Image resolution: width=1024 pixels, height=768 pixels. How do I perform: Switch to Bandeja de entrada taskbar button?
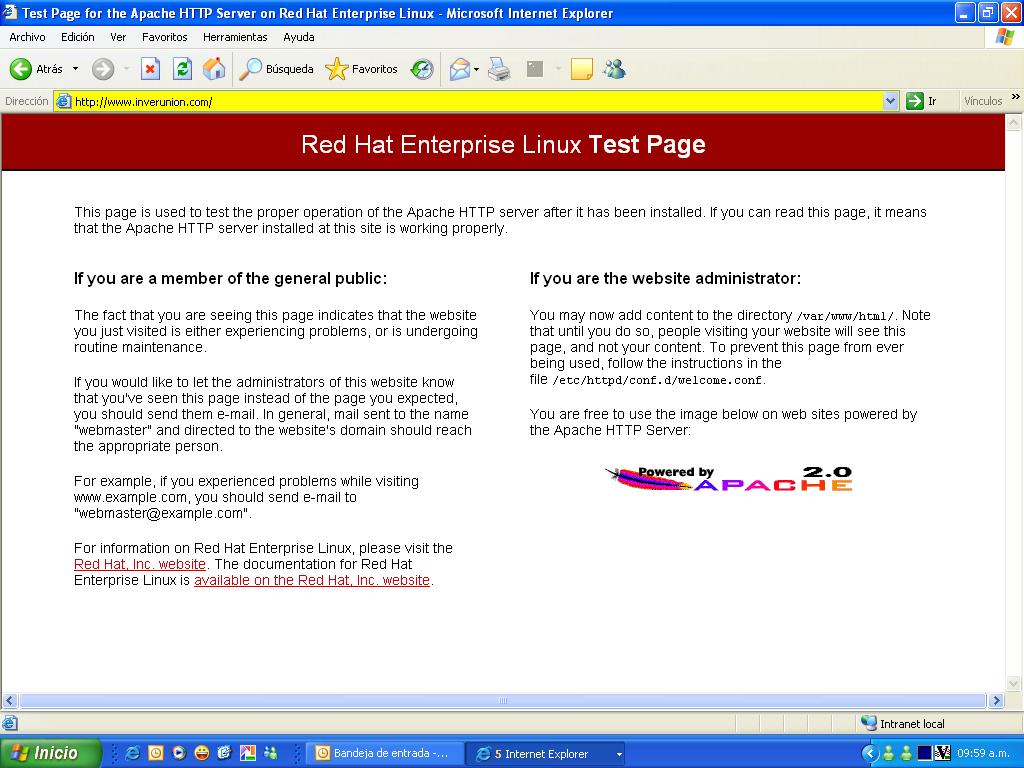[385, 754]
